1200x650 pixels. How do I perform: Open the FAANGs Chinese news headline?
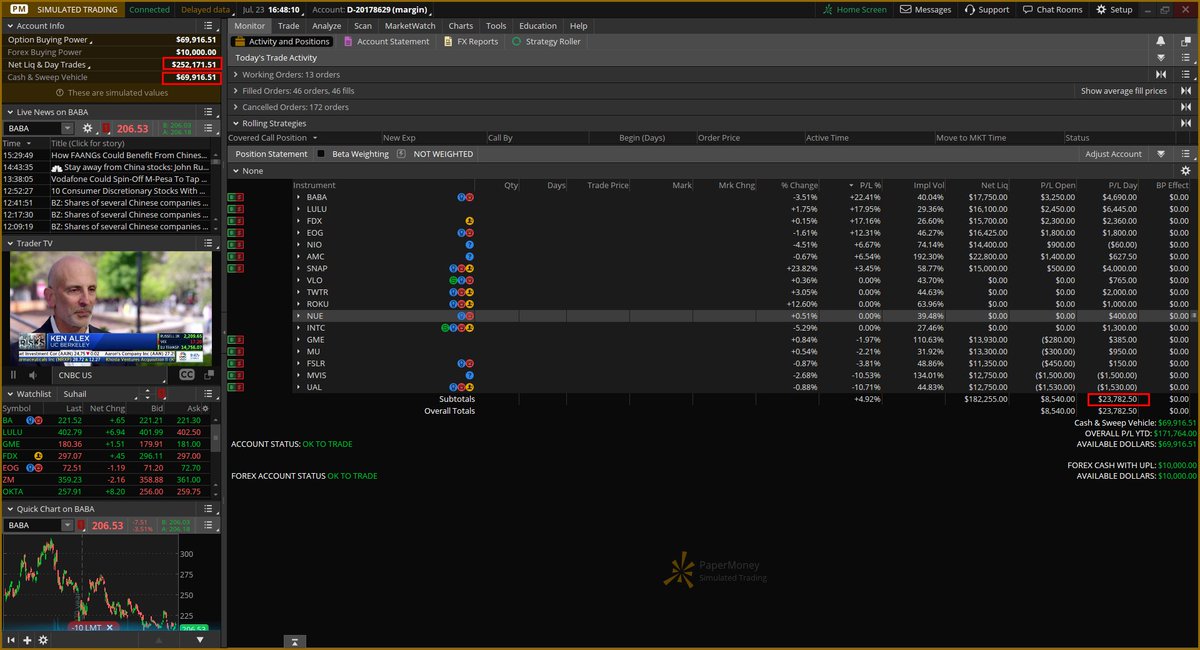(127, 155)
